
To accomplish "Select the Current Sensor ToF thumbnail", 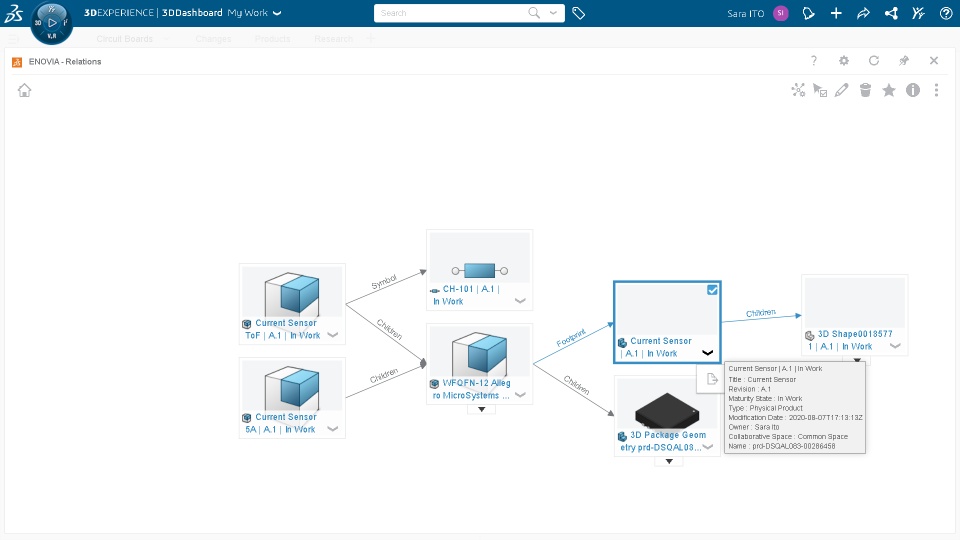I will (292, 292).
